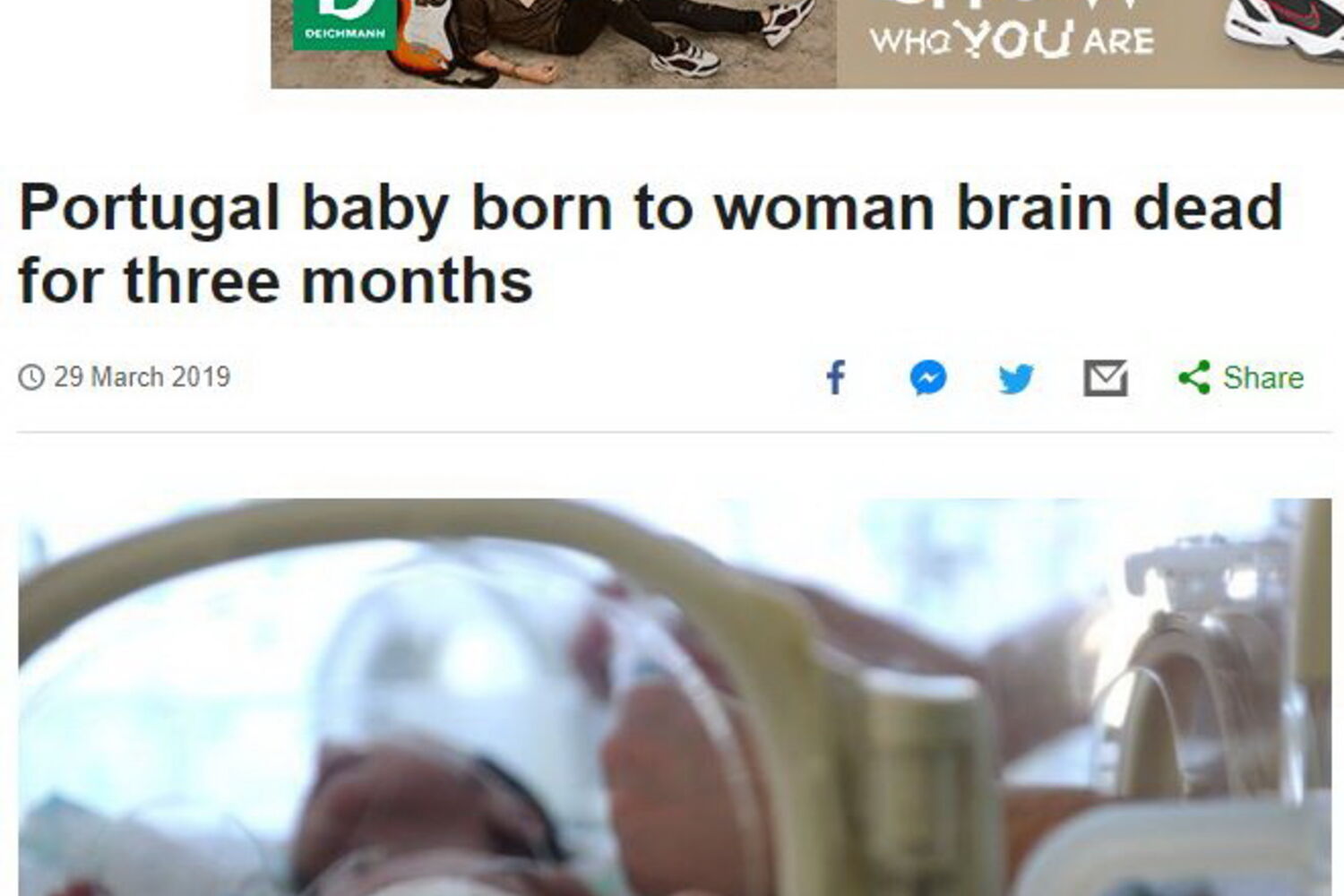Click the Share text label
1344x896 pixels.
click(x=1263, y=378)
